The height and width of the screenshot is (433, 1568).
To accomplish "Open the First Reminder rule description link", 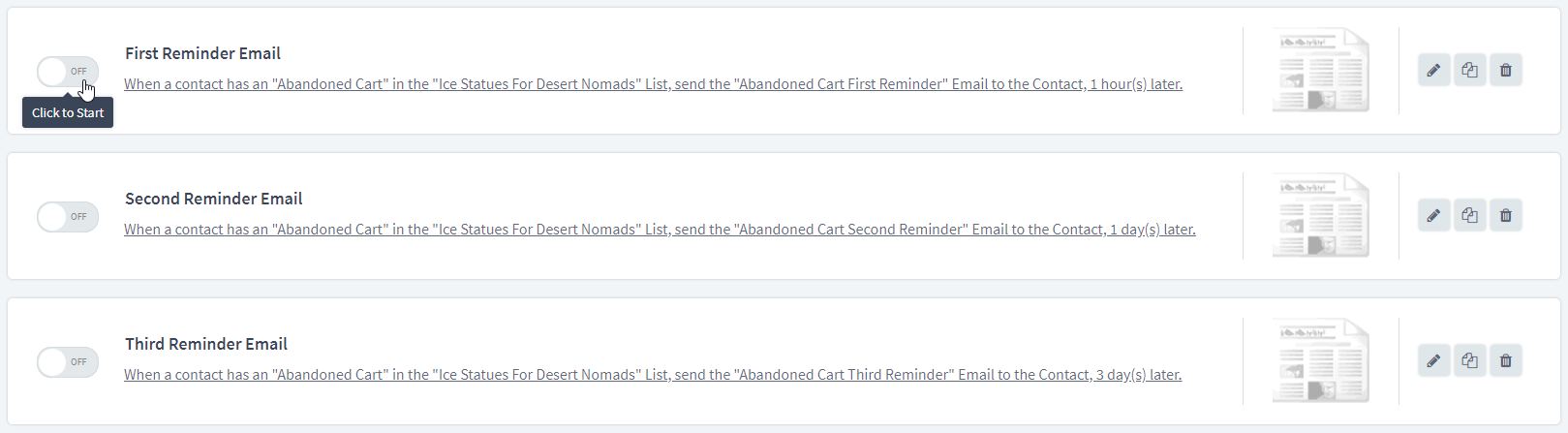I will [653, 84].
